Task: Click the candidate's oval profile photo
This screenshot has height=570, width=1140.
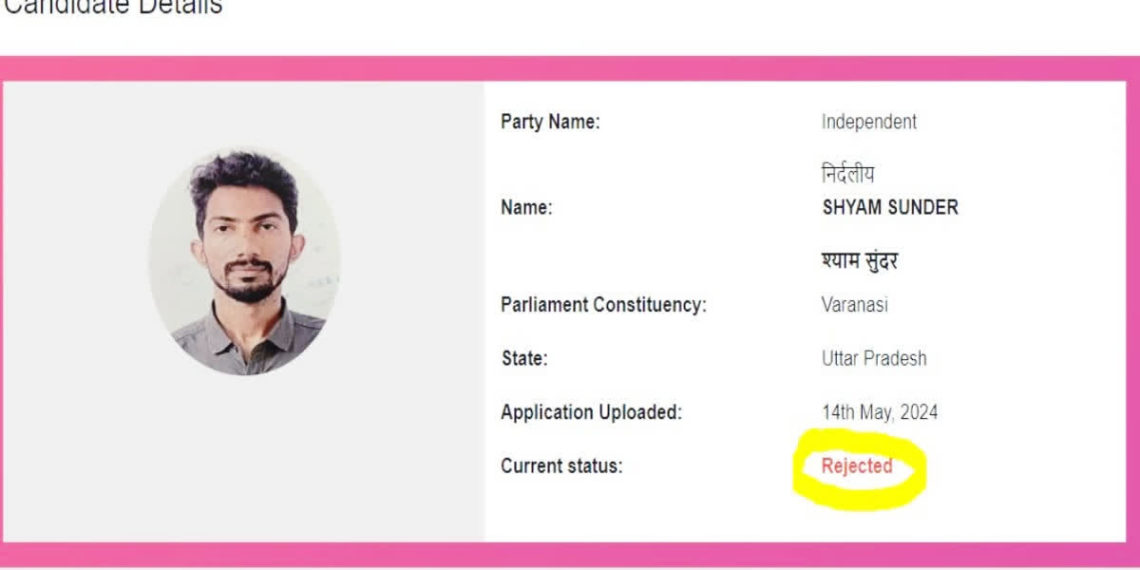Action: (244, 262)
